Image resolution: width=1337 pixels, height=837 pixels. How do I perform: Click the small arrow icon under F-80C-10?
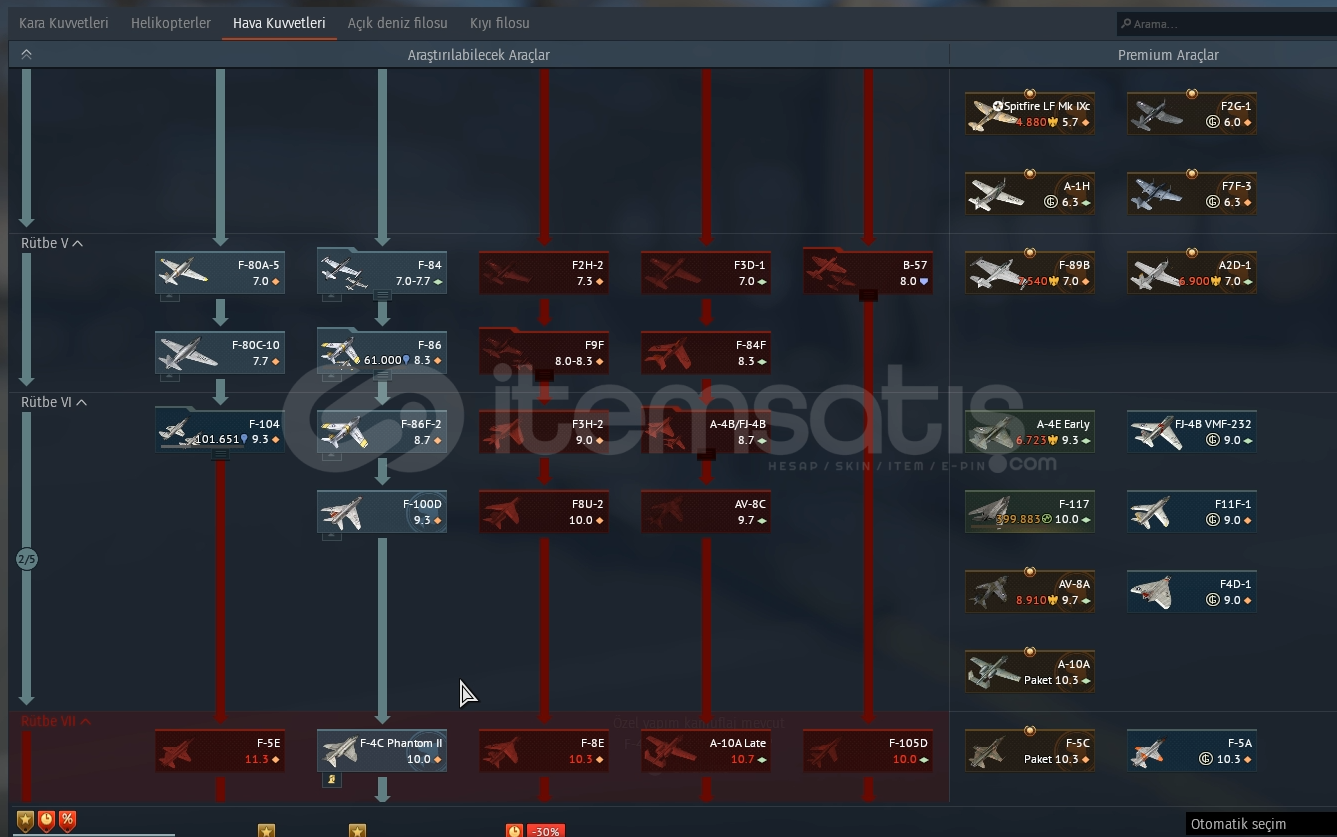[x=170, y=376]
